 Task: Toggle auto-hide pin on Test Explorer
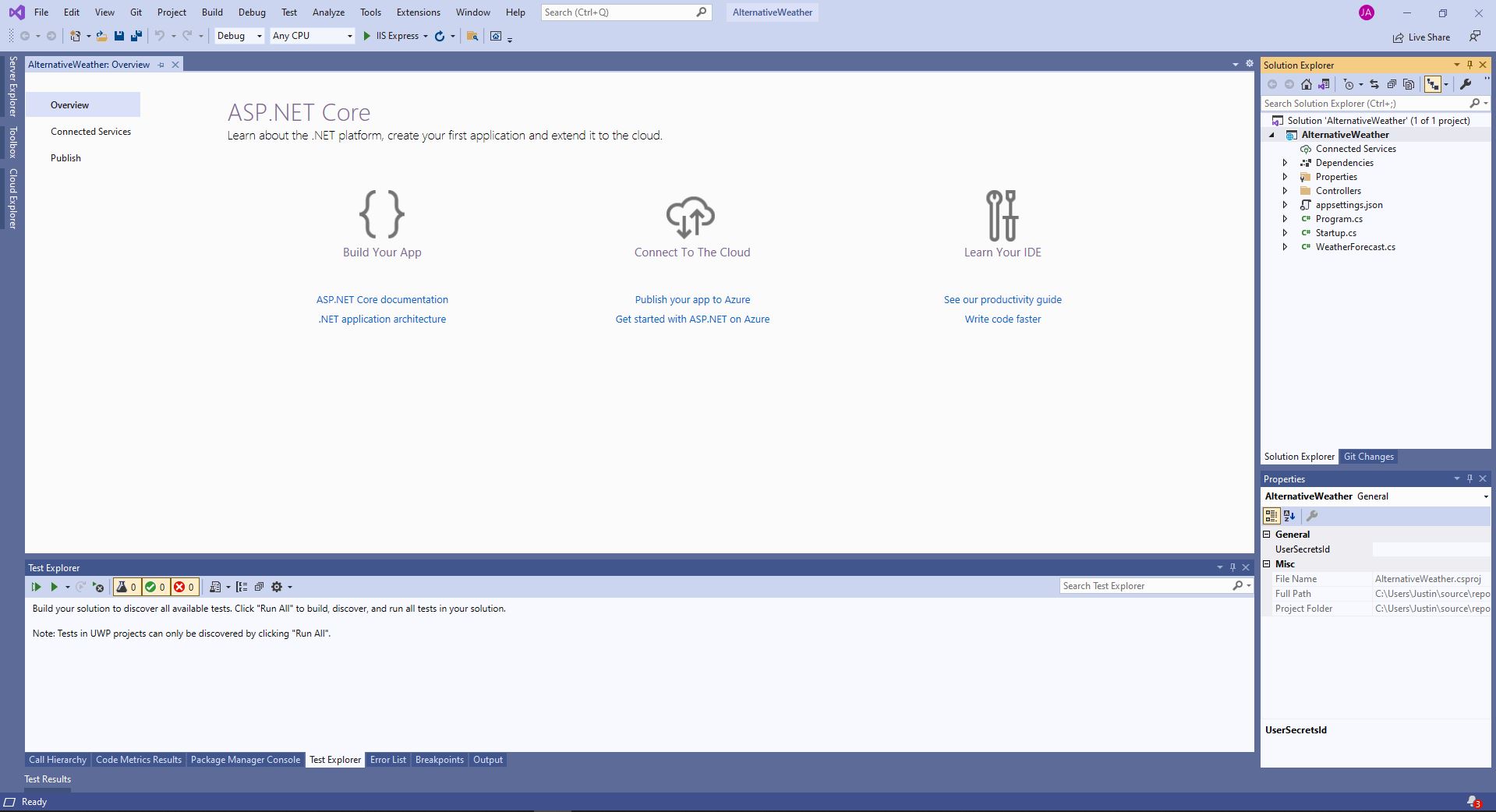1233,567
